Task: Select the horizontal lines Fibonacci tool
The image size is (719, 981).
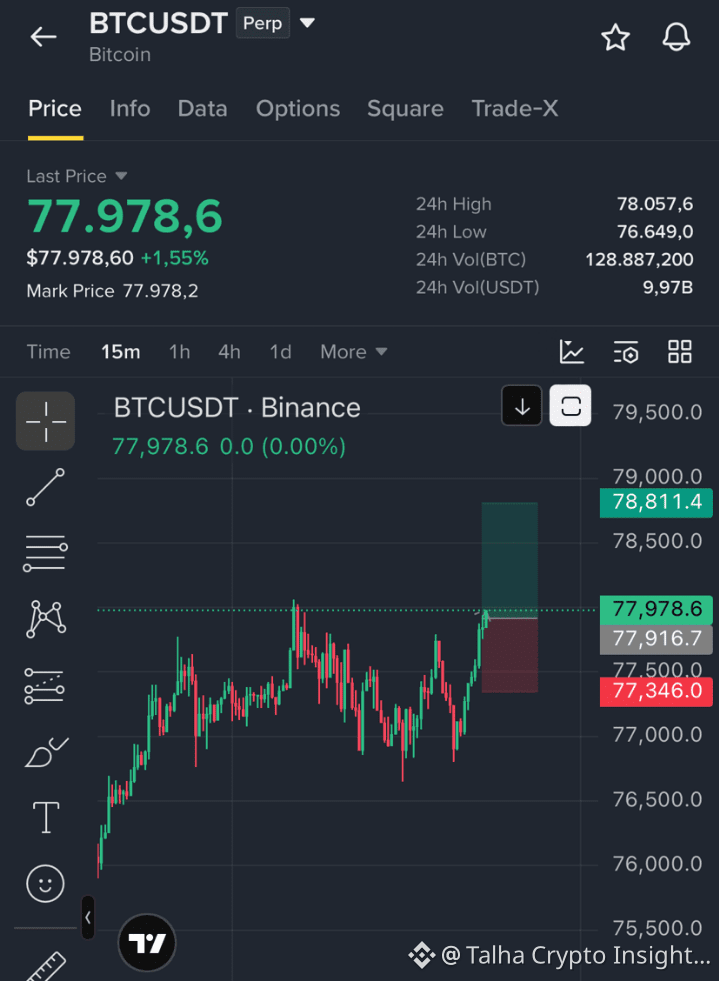Action: [x=45, y=553]
